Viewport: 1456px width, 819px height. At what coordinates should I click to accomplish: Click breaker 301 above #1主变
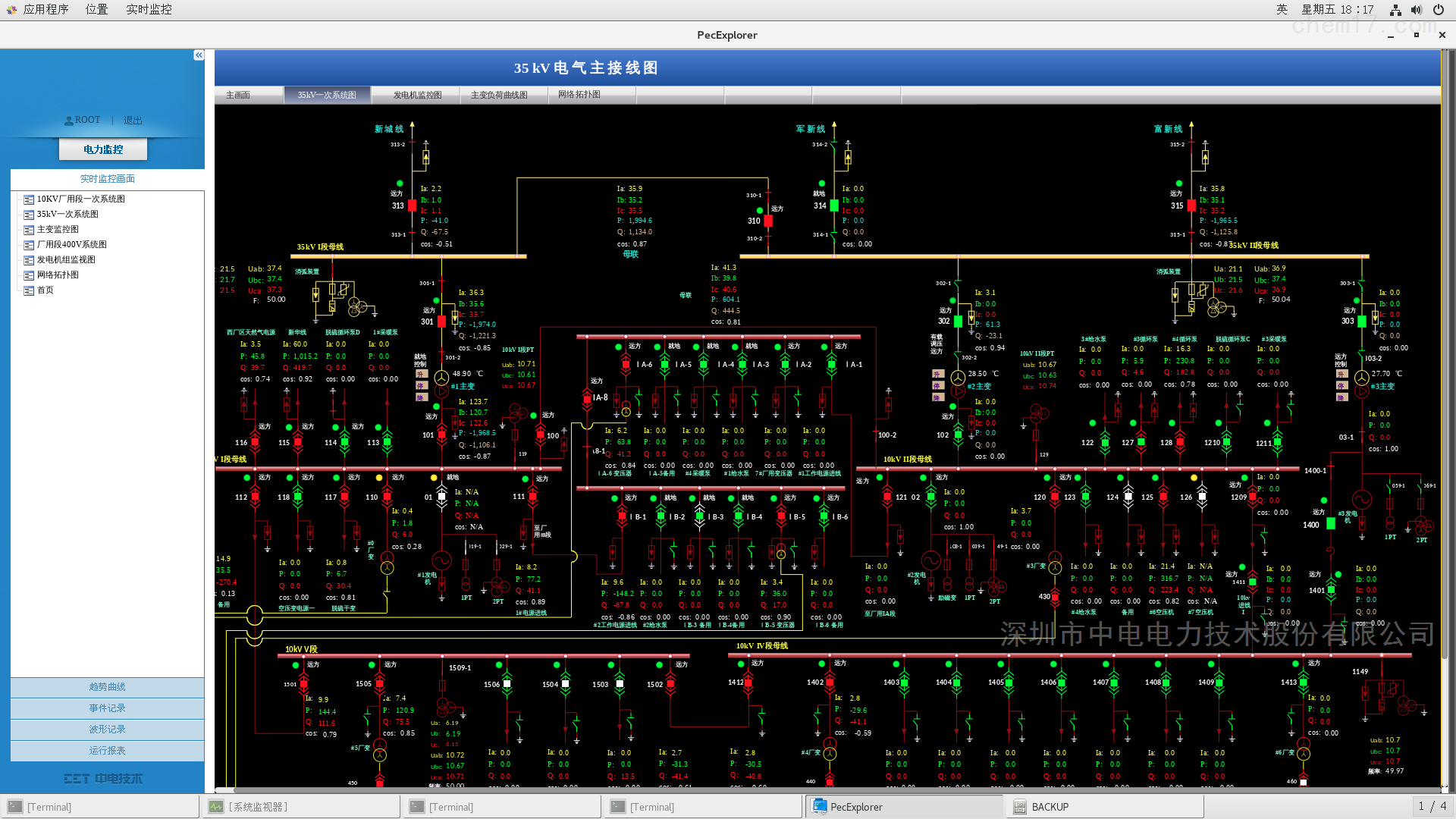(x=442, y=322)
